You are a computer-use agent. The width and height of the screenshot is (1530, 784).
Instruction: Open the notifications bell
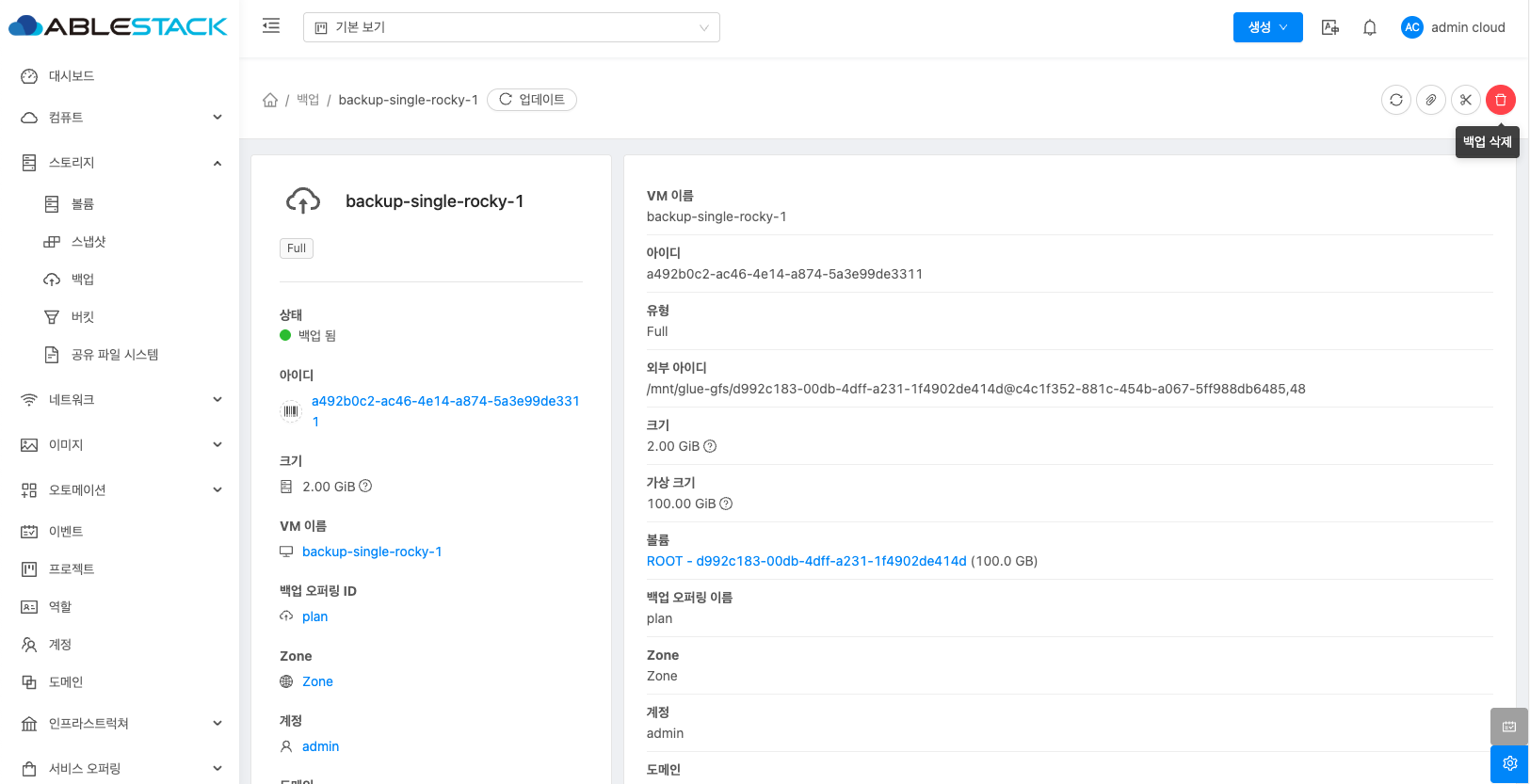[1369, 27]
